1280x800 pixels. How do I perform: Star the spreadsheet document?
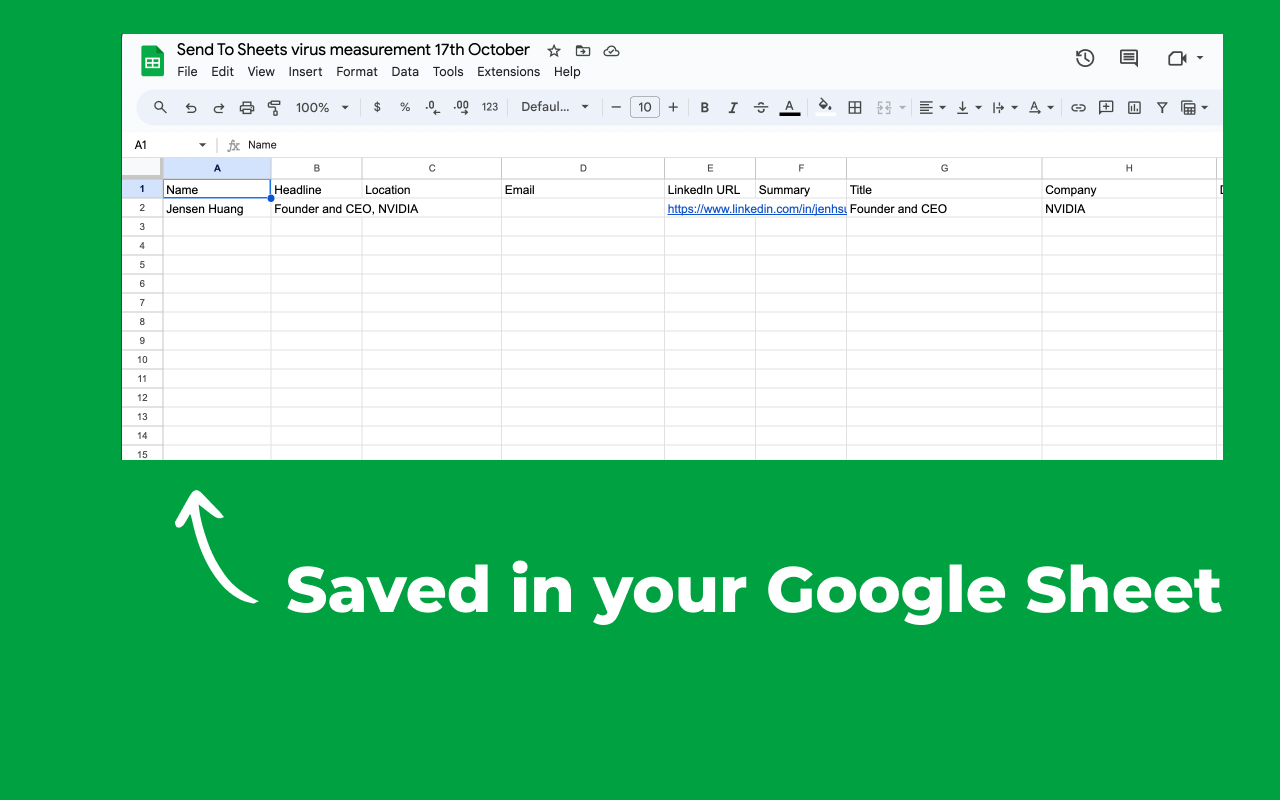(x=554, y=51)
